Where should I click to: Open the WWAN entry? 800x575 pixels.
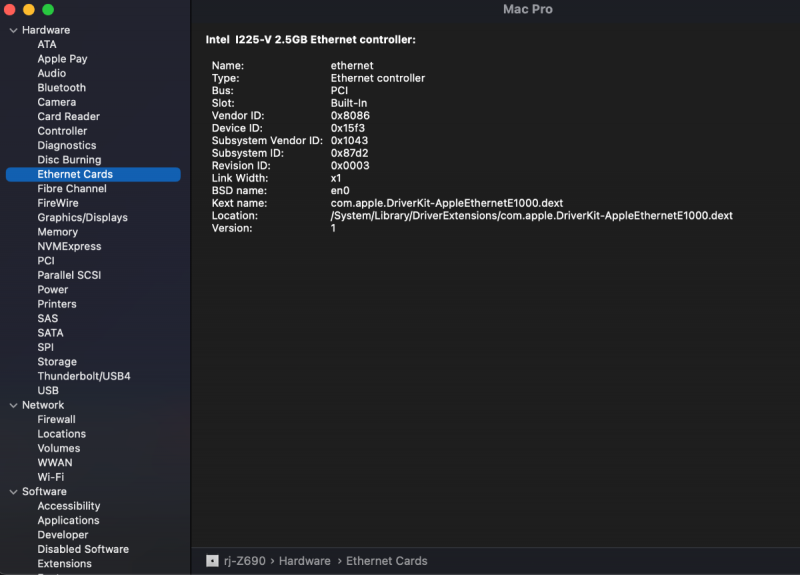click(x=55, y=463)
